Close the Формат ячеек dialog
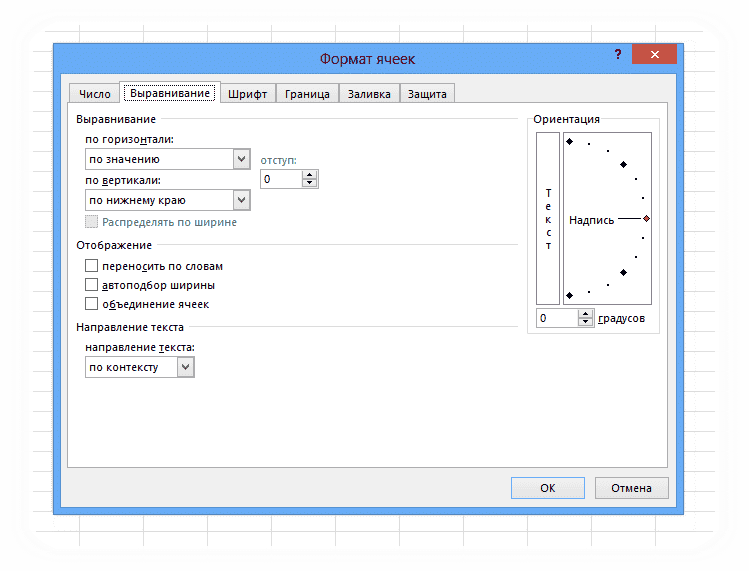The width and height of the screenshot is (749, 571). [x=654, y=54]
